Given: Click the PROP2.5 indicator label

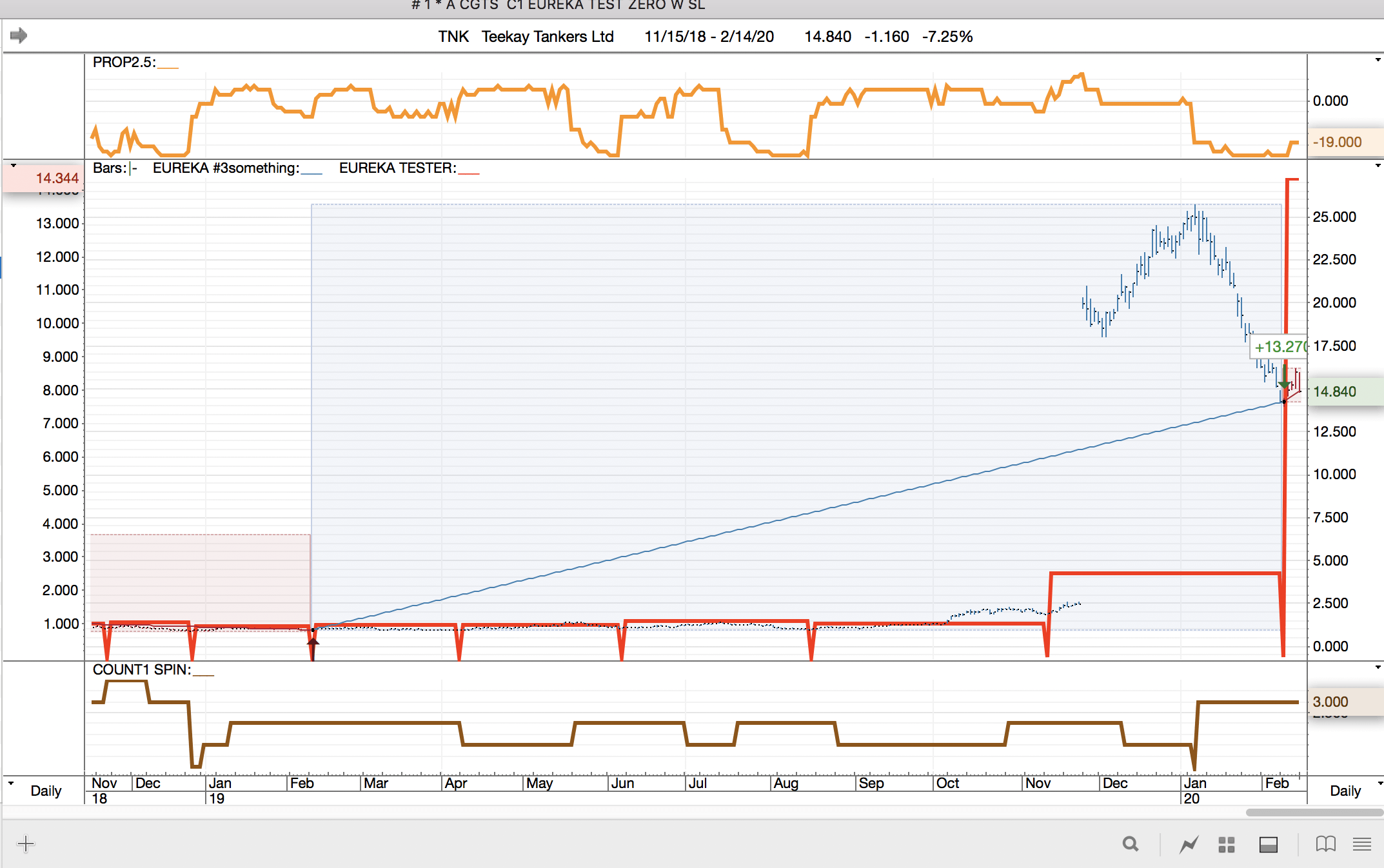Looking at the screenshot, I should [x=124, y=63].
